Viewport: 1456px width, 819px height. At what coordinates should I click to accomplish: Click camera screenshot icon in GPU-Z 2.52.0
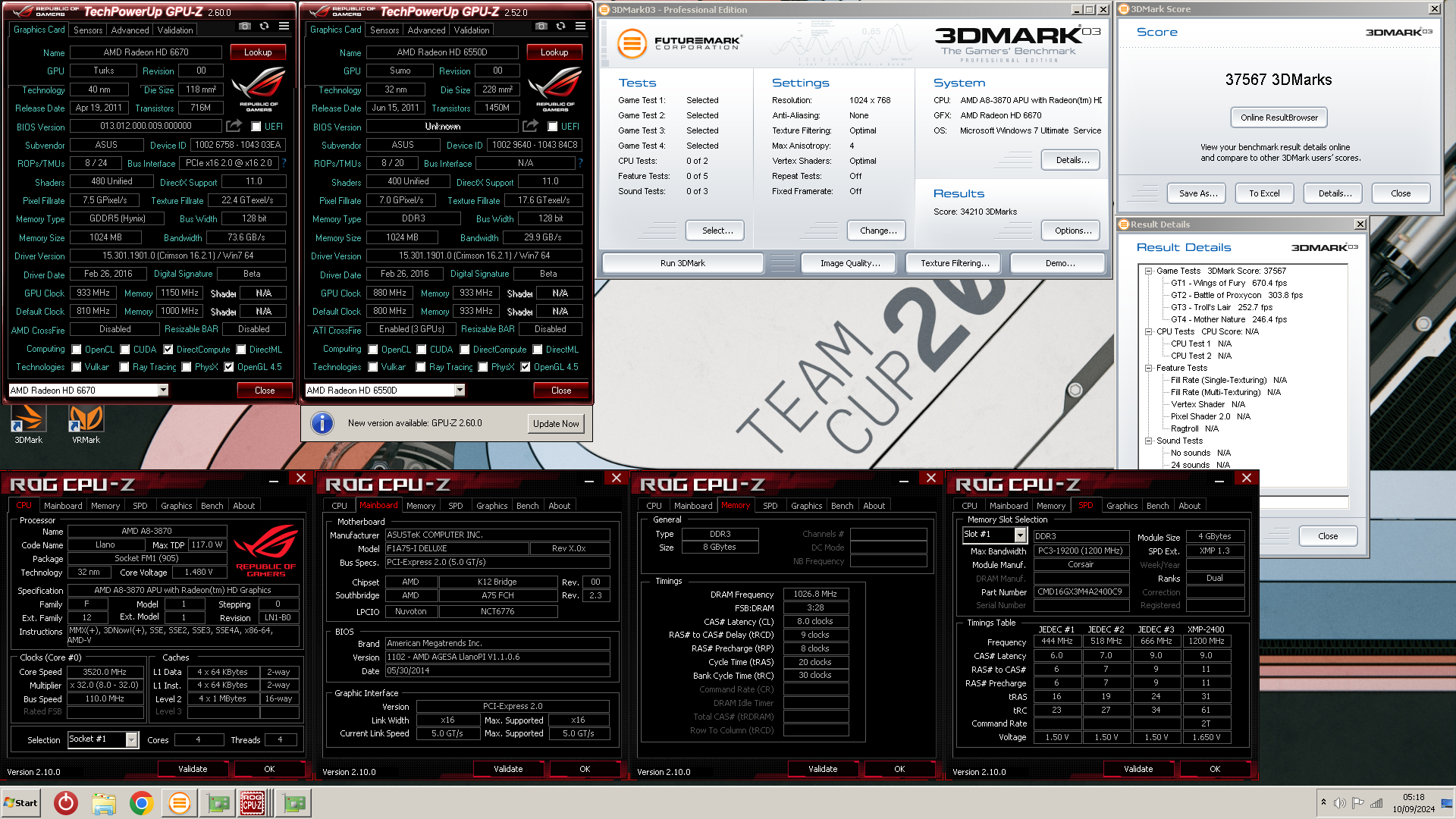tap(541, 26)
